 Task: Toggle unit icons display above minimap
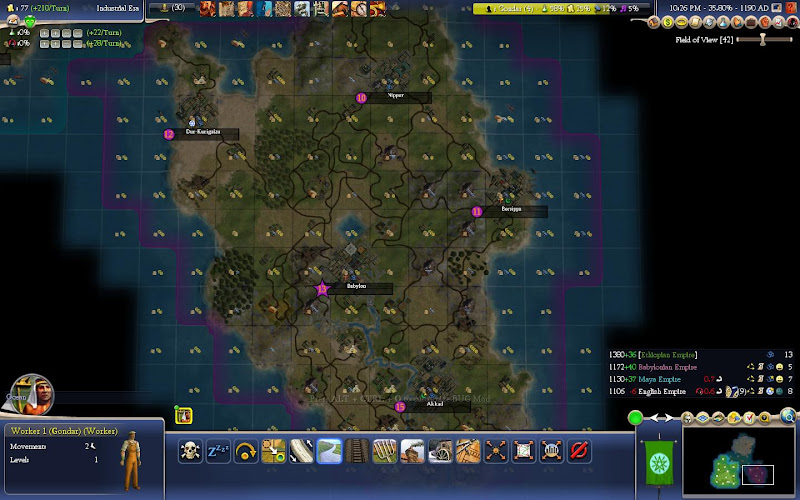[x=687, y=418]
